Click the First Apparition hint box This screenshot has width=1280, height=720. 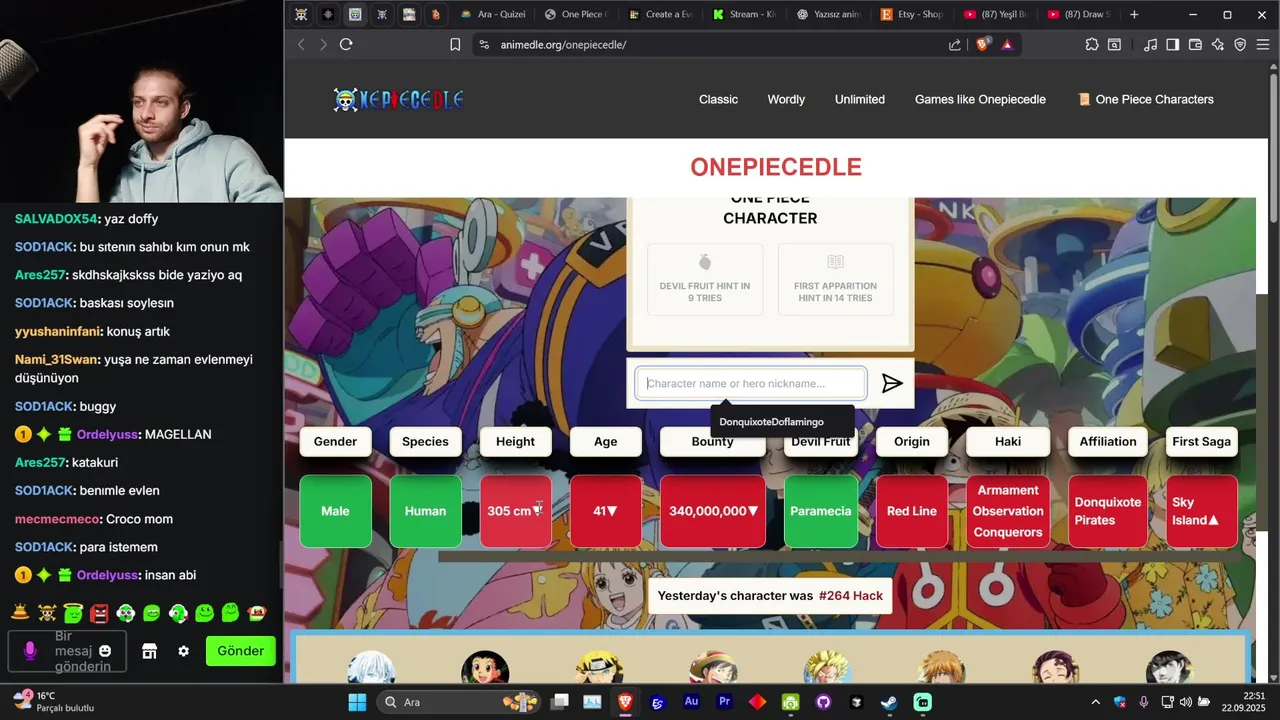point(835,279)
